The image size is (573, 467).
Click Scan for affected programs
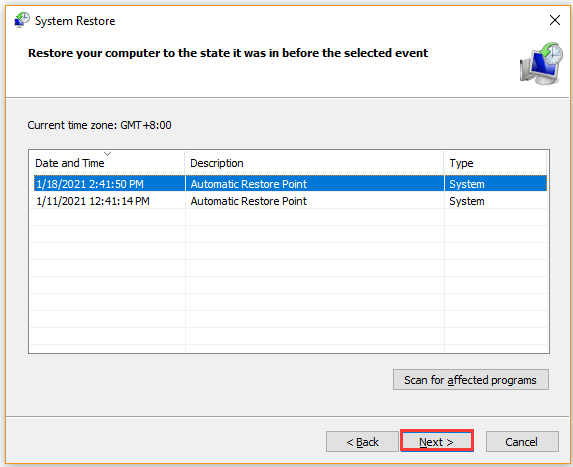coord(471,380)
